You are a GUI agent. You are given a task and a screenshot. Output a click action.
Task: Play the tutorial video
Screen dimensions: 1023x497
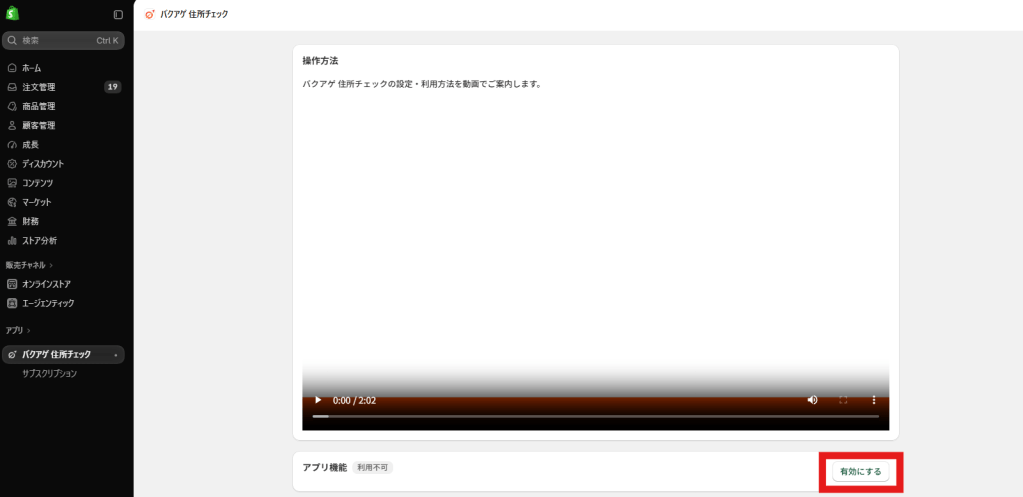click(x=318, y=400)
